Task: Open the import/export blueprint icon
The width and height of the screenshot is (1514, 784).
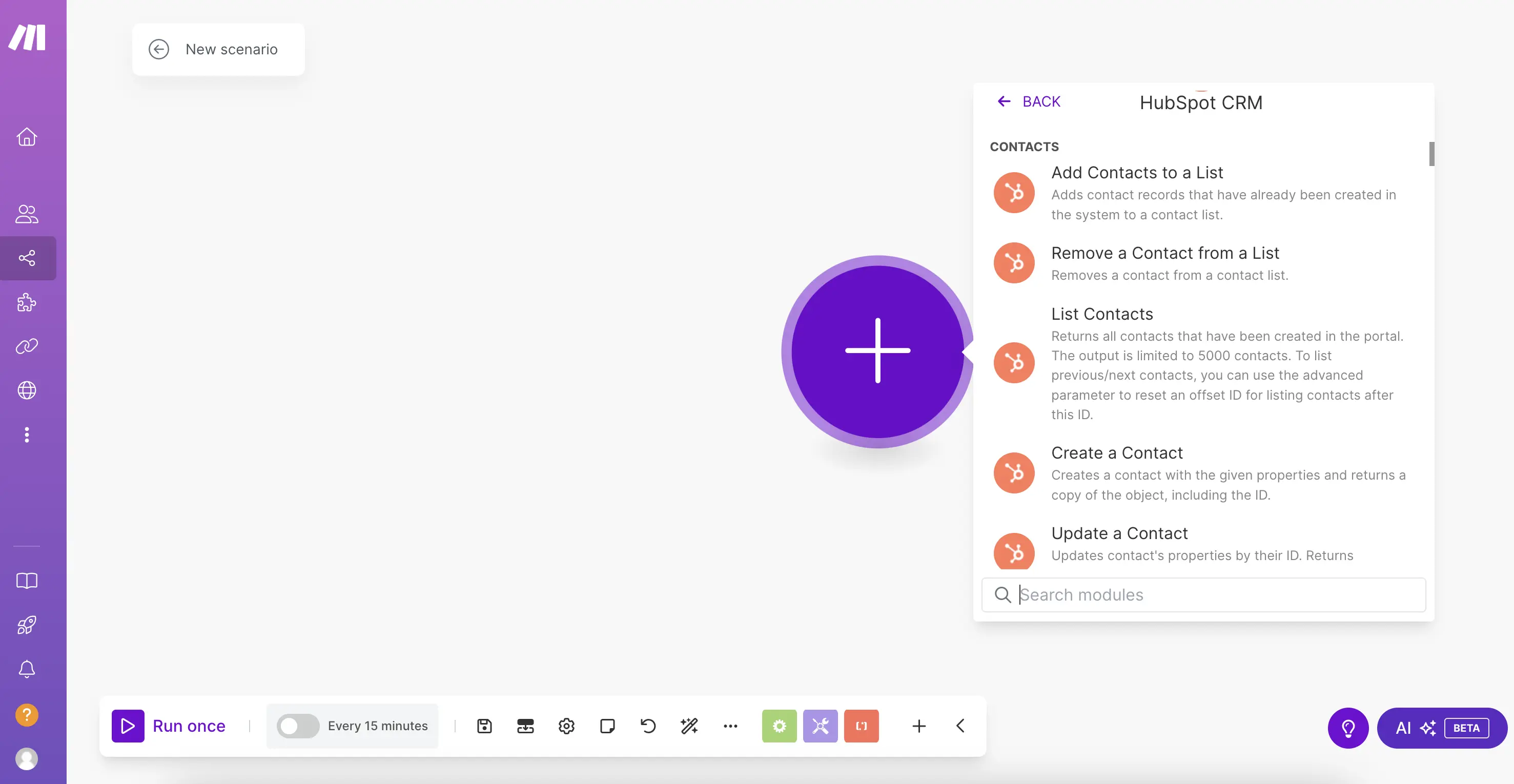Action: pos(525,726)
